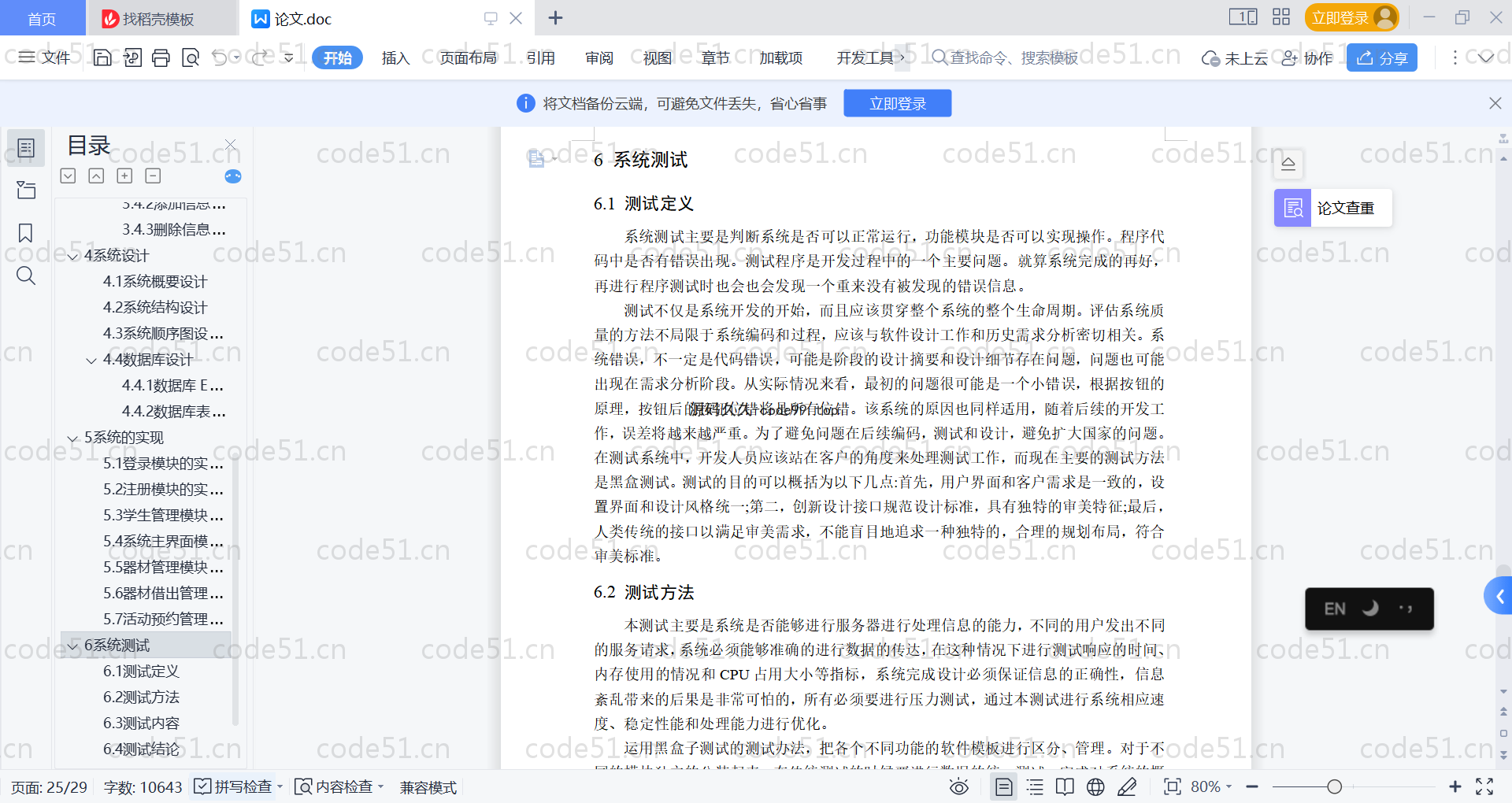Collapse the 4.4数据库设计 section
This screenshot has width=1512, height=803.
tap(91, 361)
